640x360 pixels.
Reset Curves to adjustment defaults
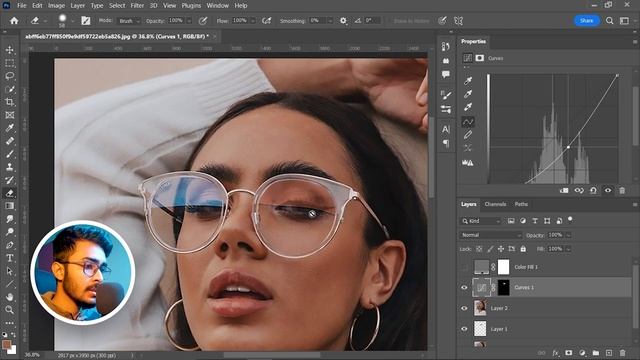593,190
